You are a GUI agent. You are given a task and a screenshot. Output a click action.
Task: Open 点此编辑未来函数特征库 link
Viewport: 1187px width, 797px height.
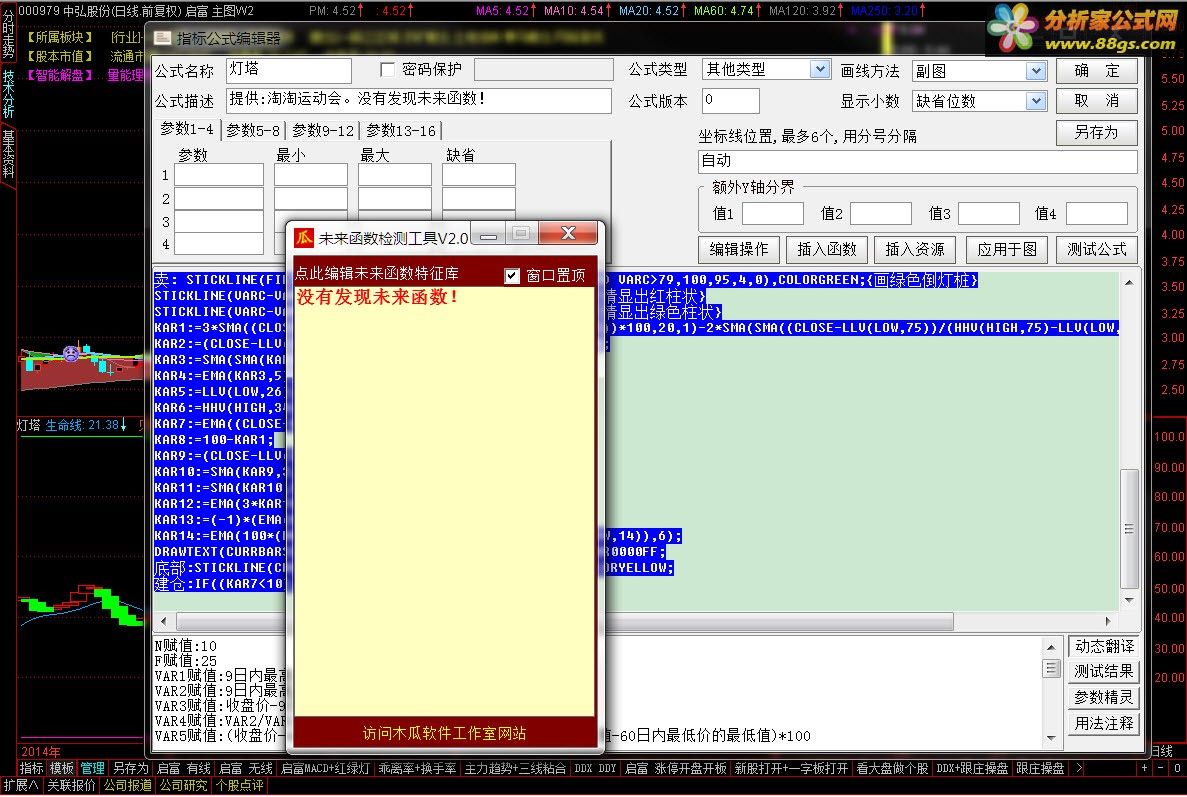pyautogui.click(x=376, y=273)
